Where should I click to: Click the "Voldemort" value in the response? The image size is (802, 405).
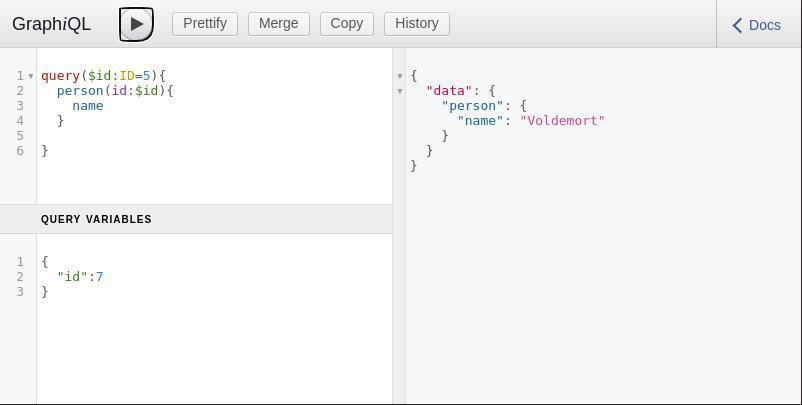click(x=562, y=120)
